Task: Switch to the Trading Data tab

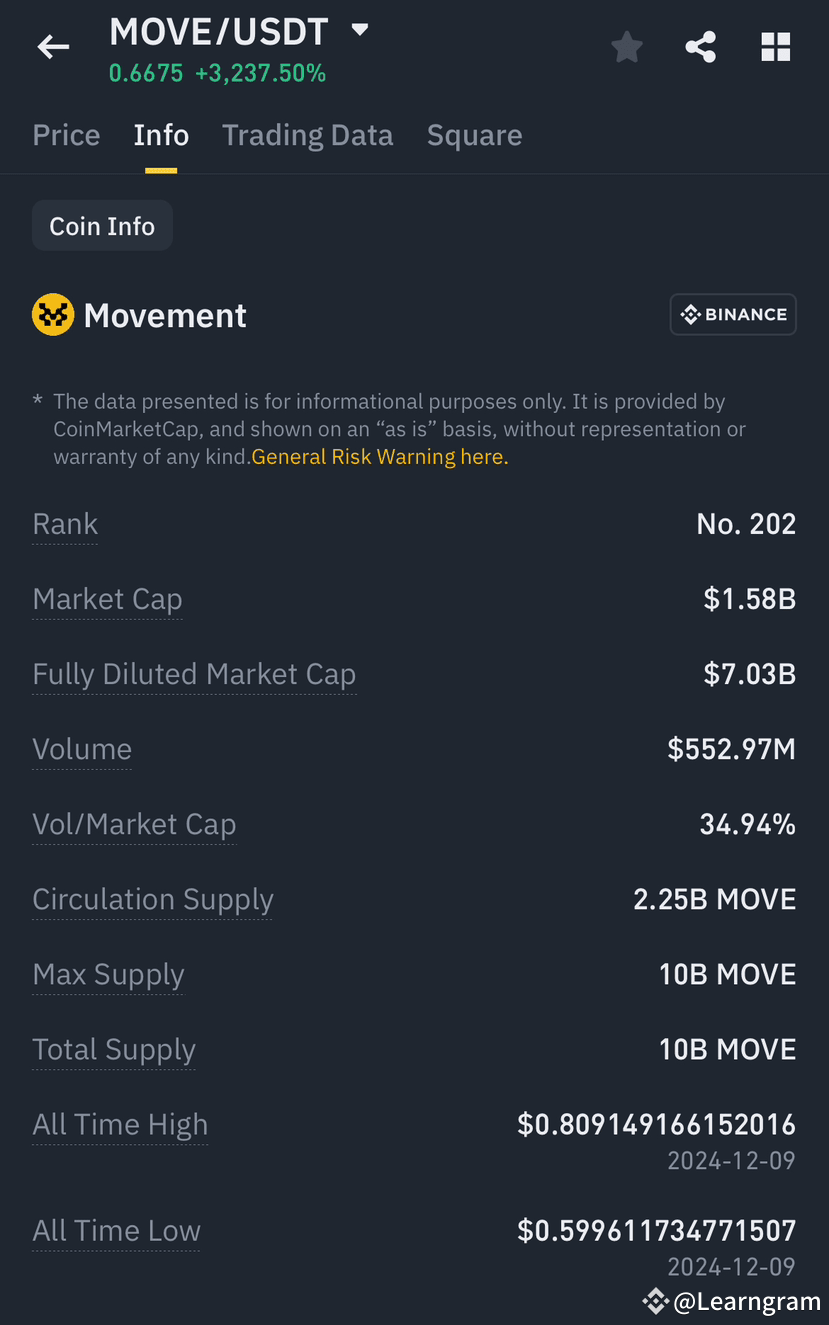Action: point(307,135)
